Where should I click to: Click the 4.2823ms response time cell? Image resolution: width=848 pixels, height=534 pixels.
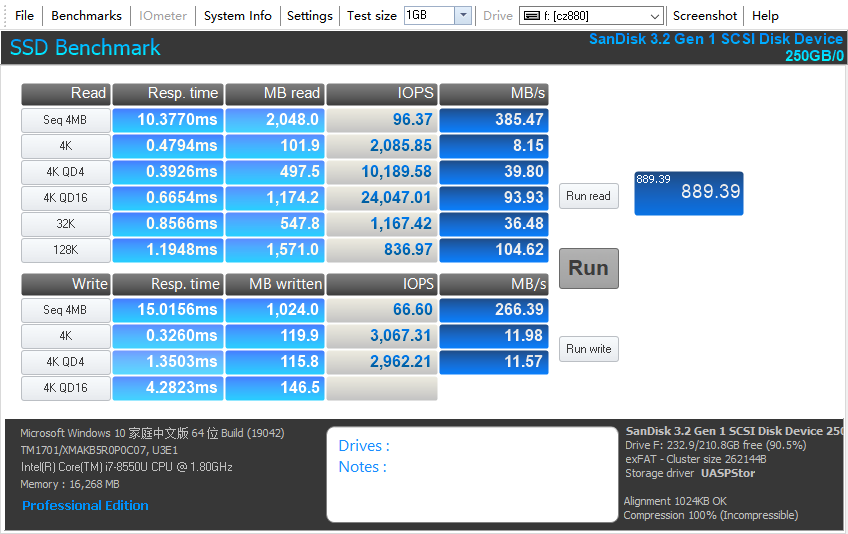point(168,388)
